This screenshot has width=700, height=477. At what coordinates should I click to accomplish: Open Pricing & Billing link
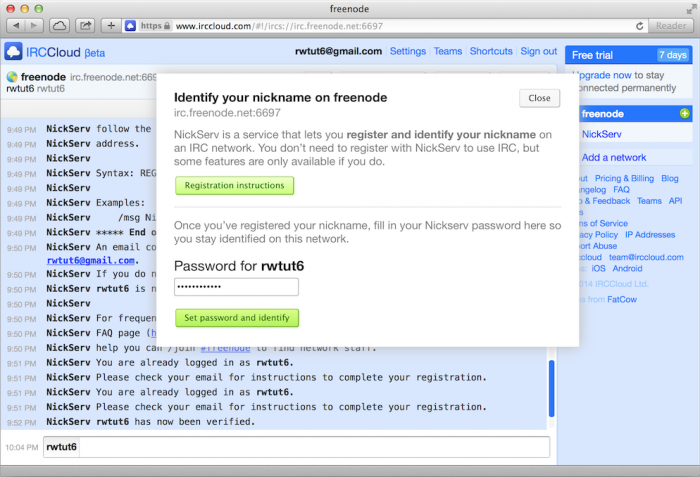coord(624,178)
